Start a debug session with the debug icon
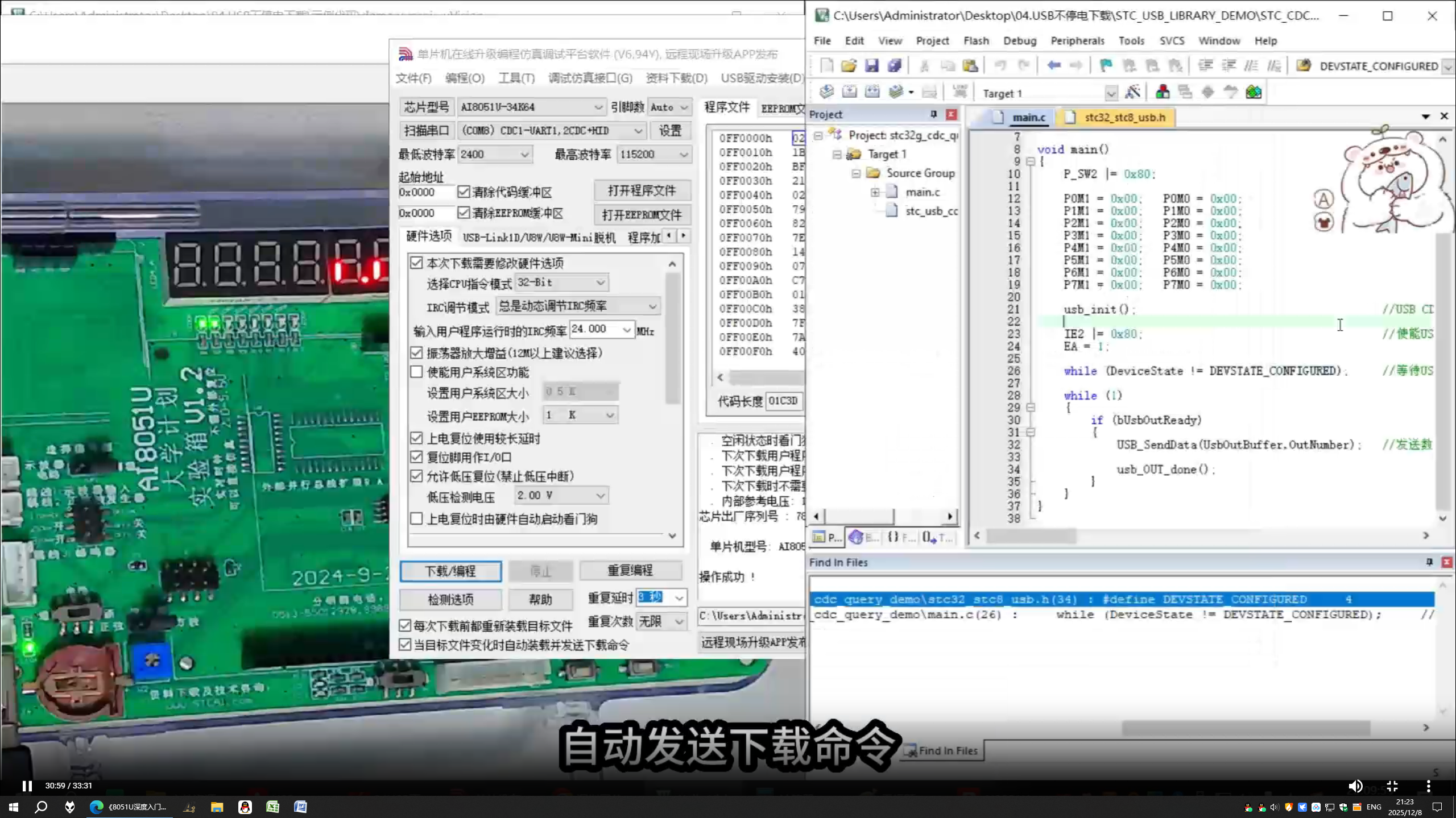The width and height of the screenshot is (1456, 818). point(1163,92)
